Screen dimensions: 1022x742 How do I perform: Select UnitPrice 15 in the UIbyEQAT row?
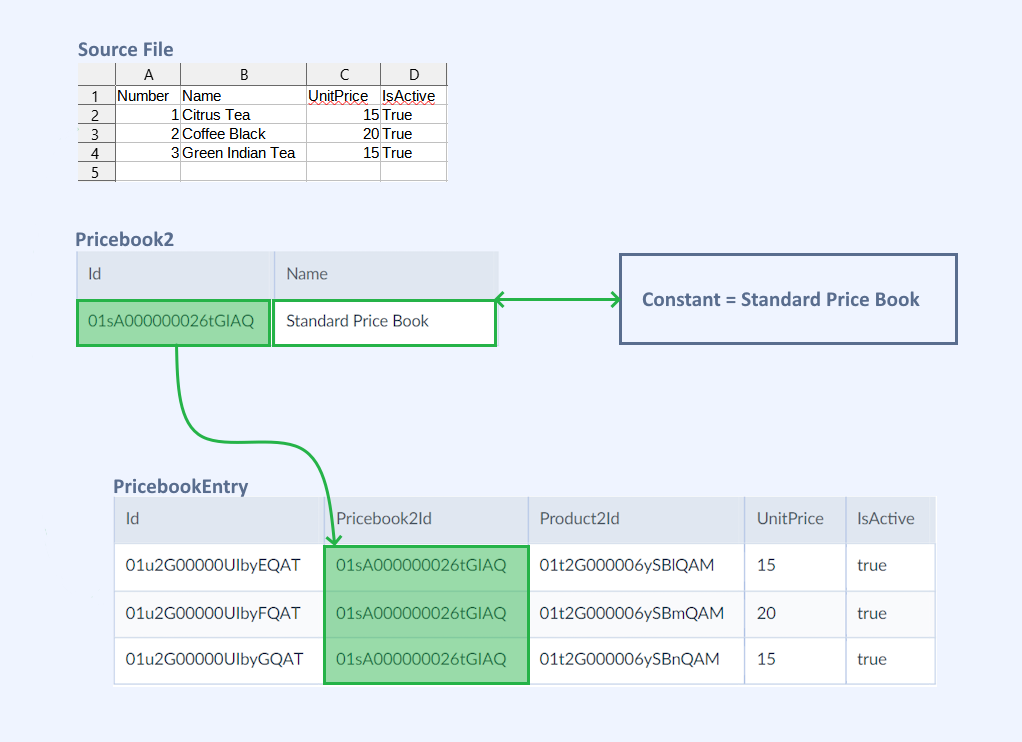tap(795, 566)
